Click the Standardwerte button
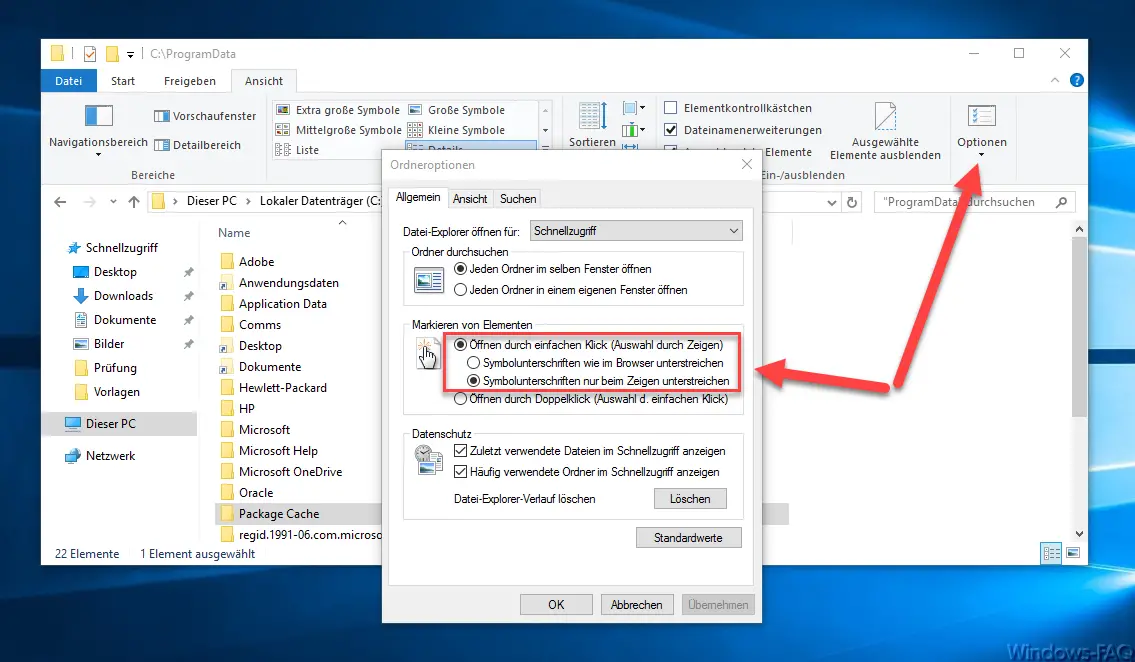The image size is (1135, 662). pyautogui.click(x=687, y=537)
